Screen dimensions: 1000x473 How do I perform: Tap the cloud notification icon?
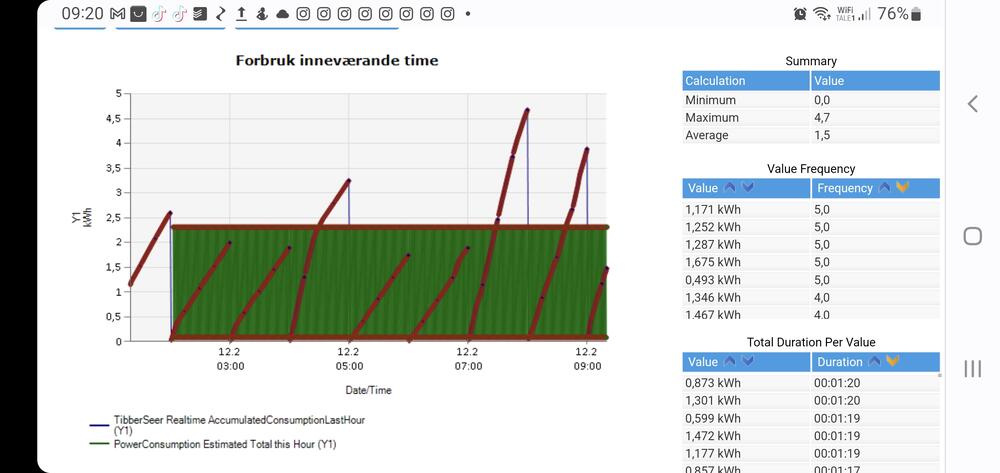point(283,15)
